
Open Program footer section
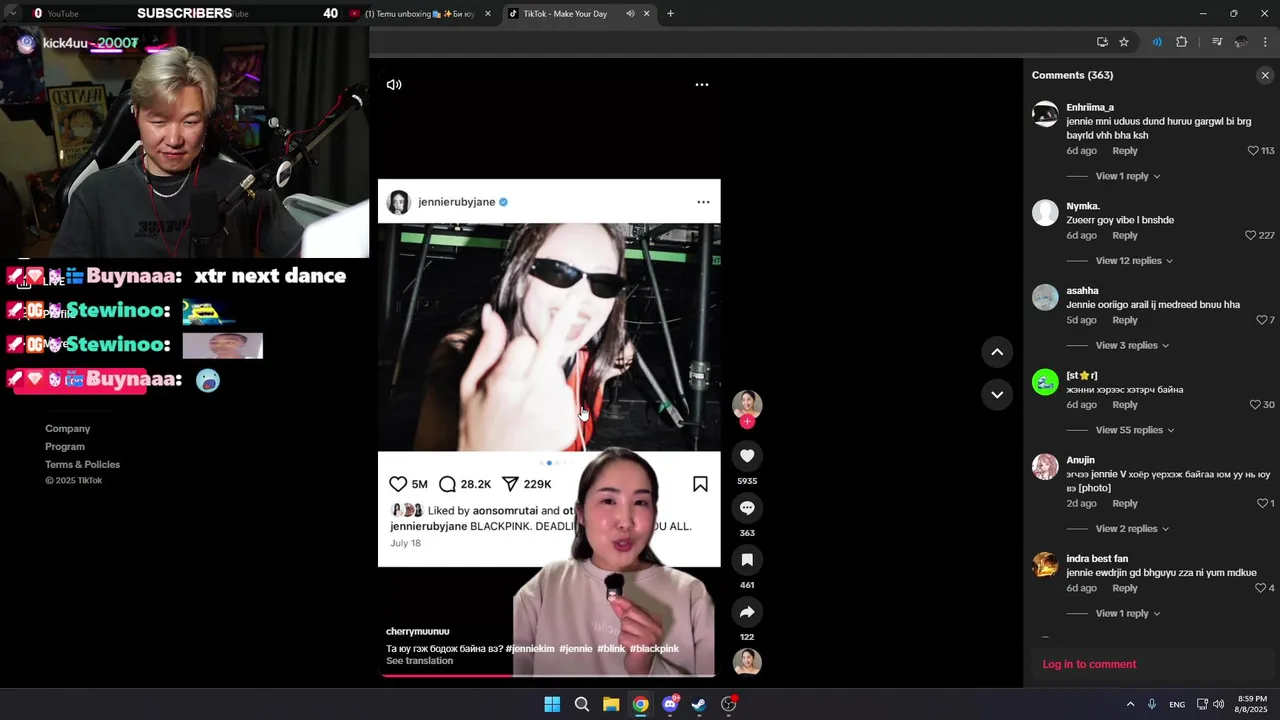(x=65, y=447)
